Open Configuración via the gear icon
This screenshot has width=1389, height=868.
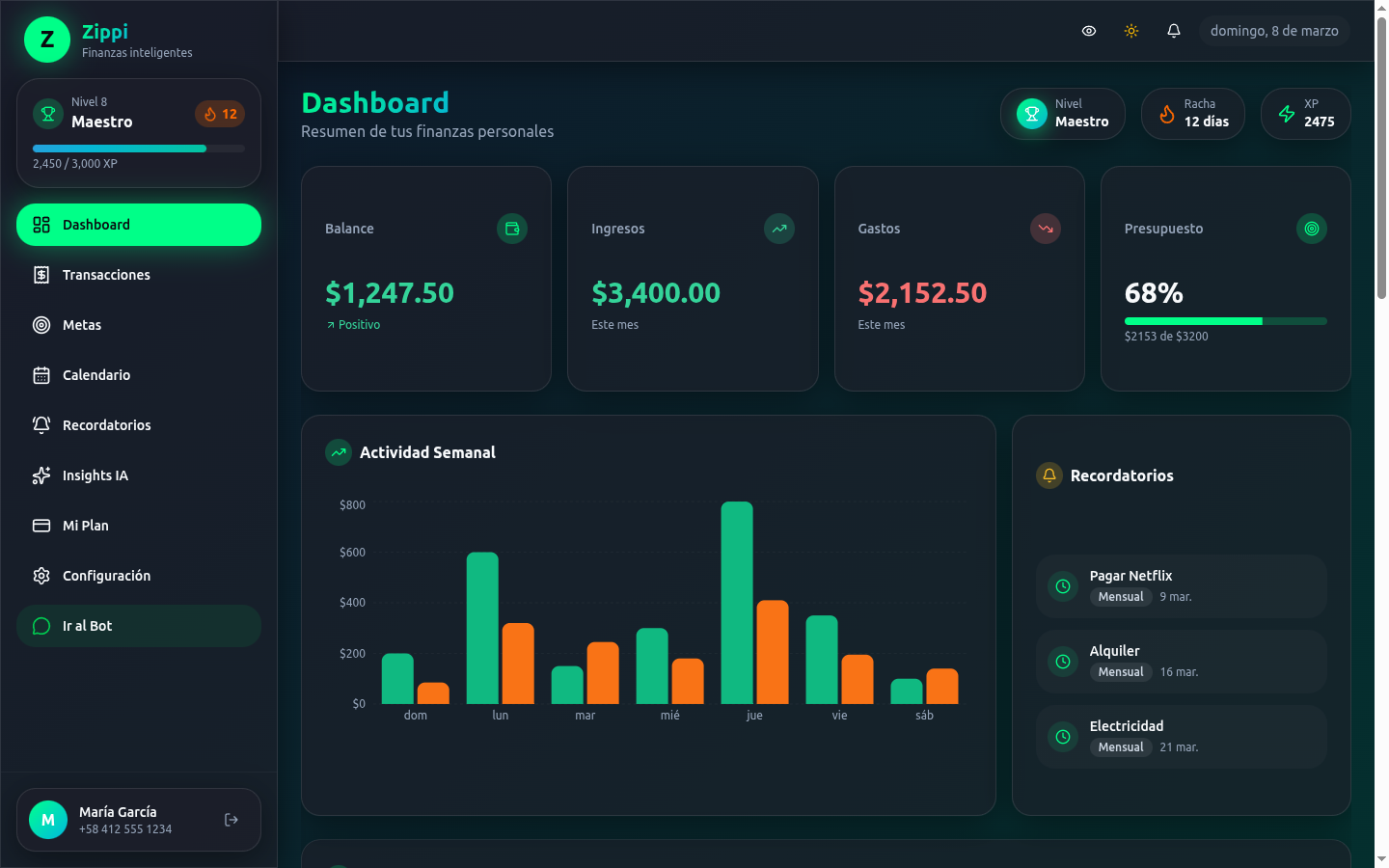tap(41, 576)
